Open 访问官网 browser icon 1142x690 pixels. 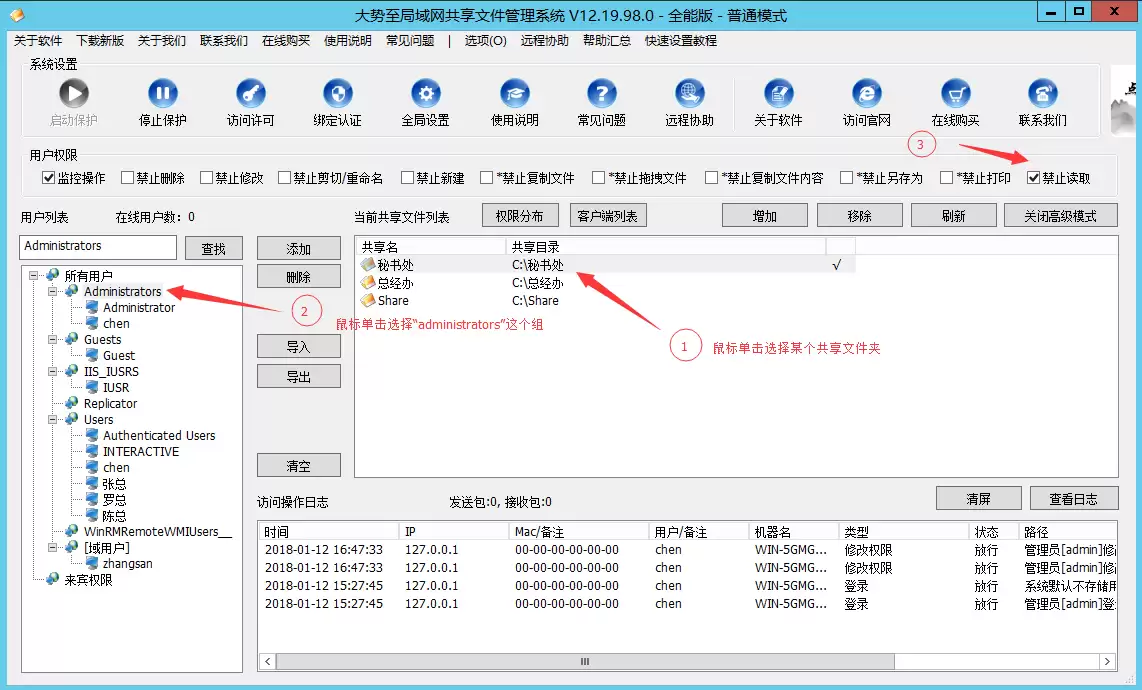tap(867, 93)
